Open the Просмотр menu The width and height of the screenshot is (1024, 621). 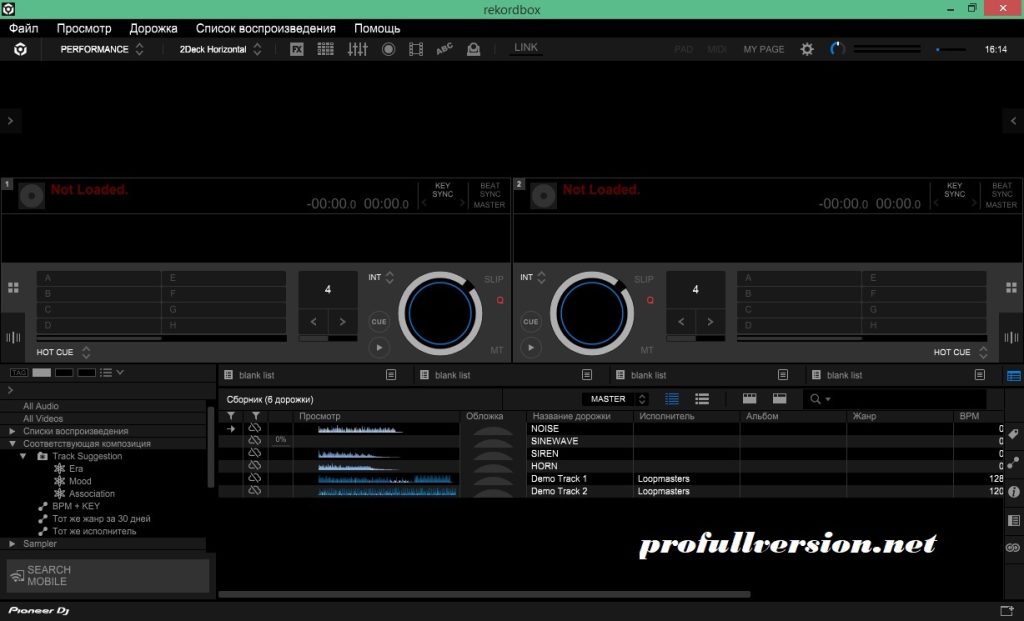coord(85,28)
